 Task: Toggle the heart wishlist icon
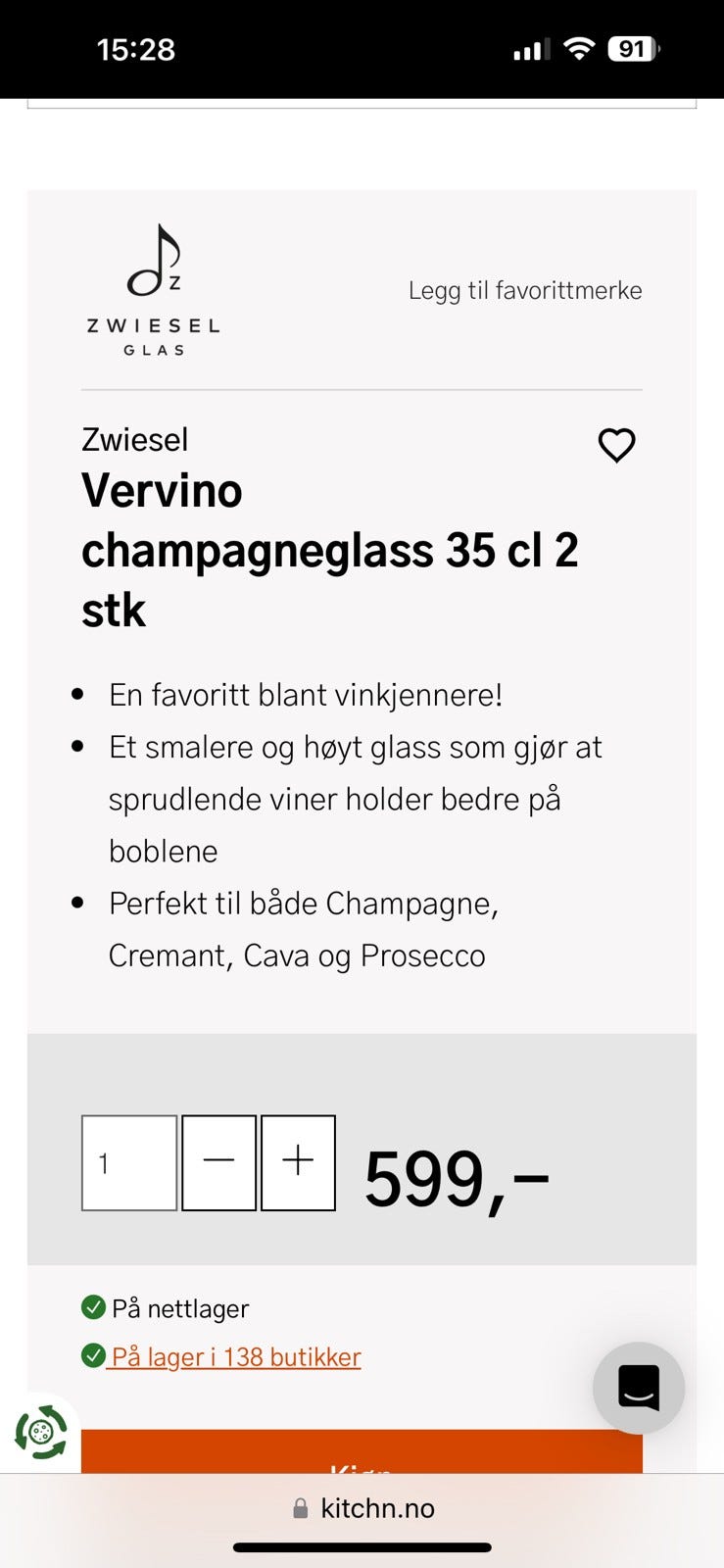point(617,445)
